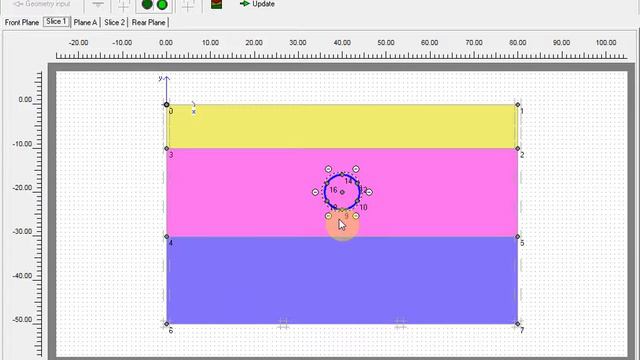Click geometry point 7 at bottom right
The width and height of the screenshot is (640, 360).
click(518, 324)
